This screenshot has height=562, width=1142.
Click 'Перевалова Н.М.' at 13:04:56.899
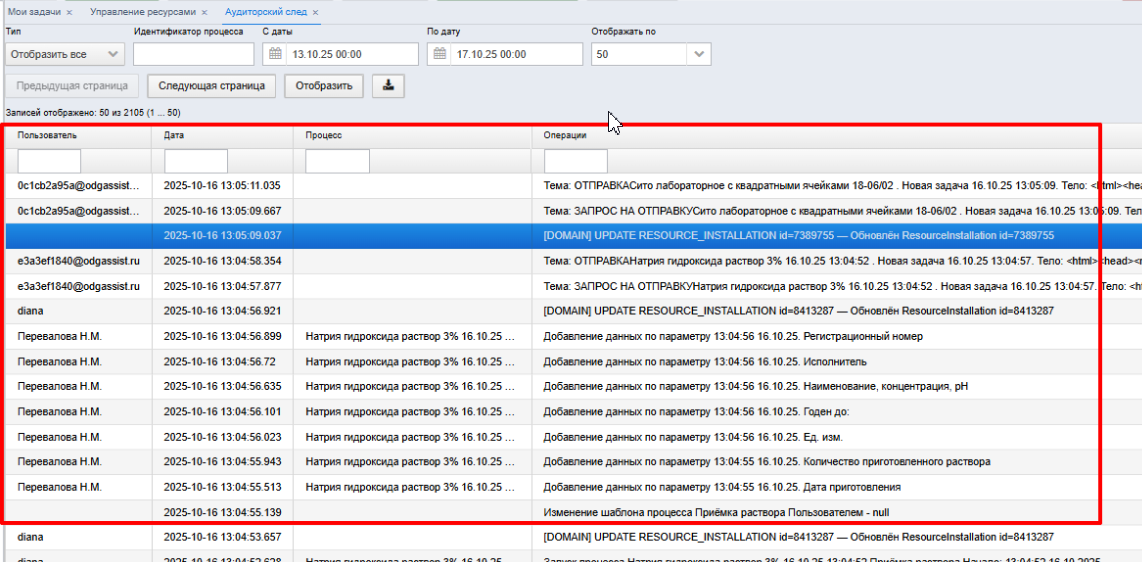click(x=60, y=336)
